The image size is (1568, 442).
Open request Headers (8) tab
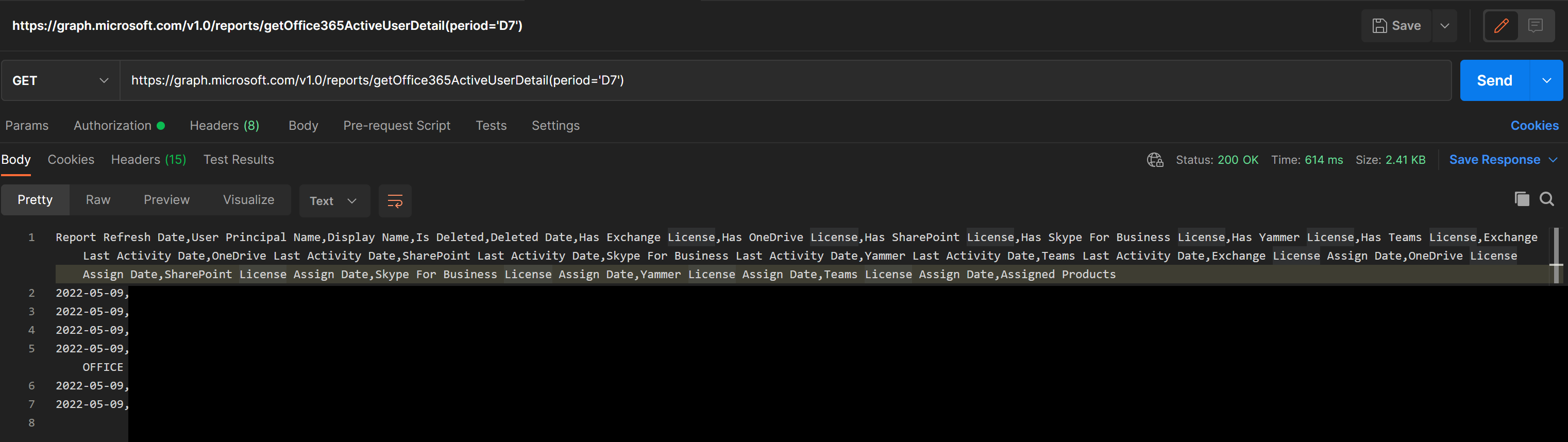(x=225, y=125)
